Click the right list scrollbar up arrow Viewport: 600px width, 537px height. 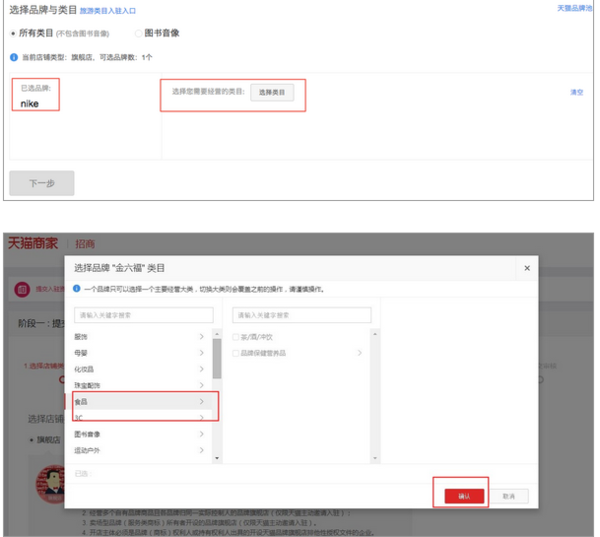(x=375, y=334)
